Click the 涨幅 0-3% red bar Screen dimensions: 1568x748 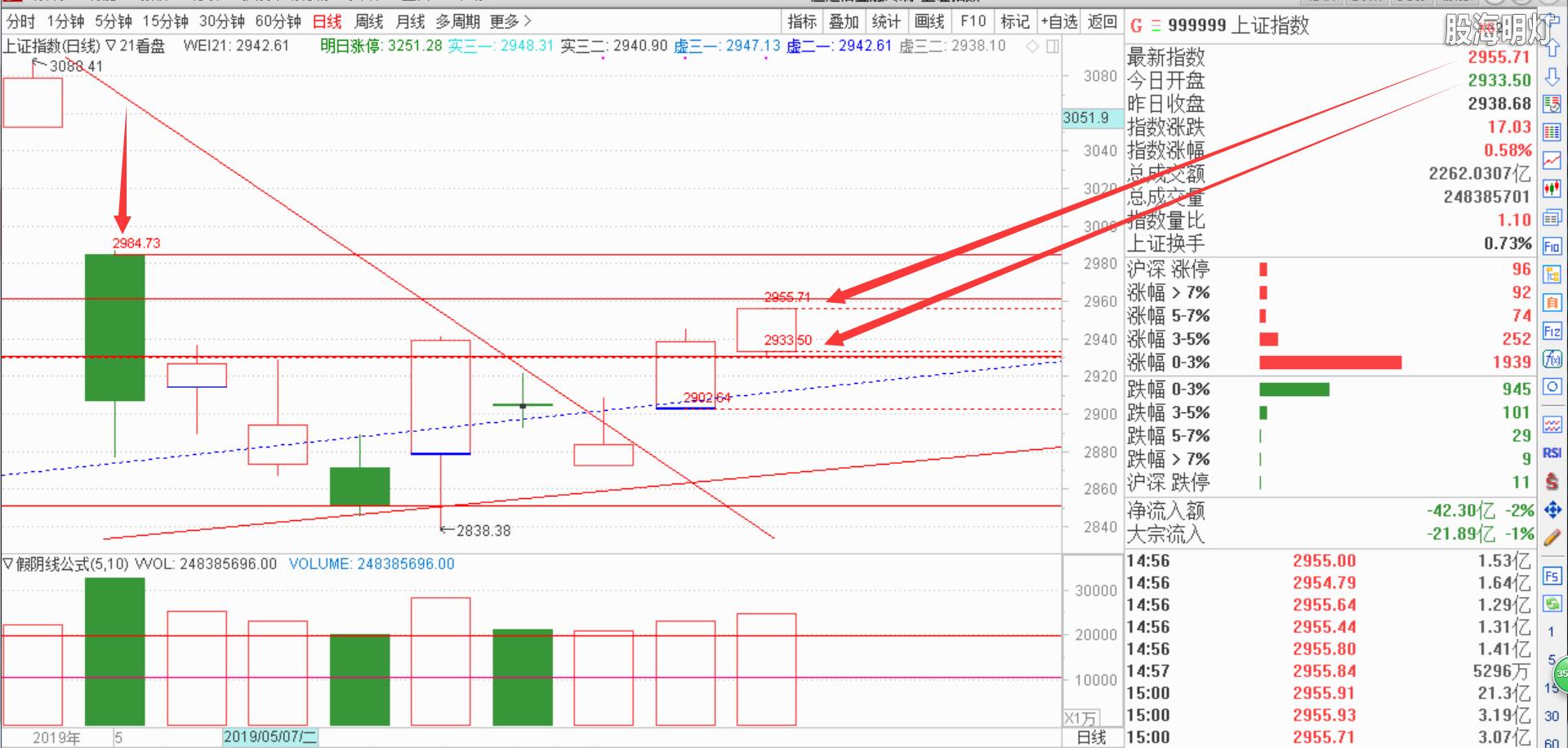pos(1330,362)
